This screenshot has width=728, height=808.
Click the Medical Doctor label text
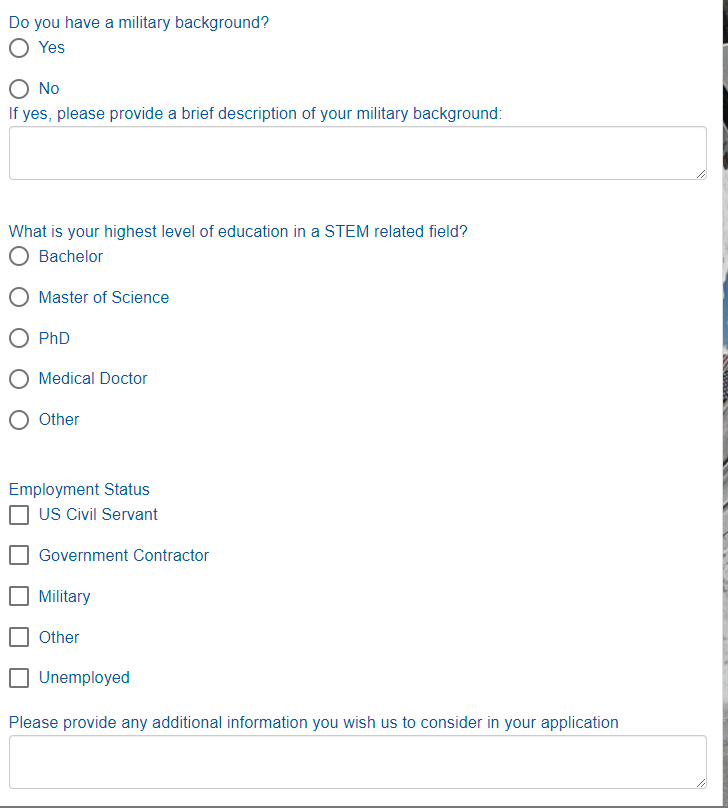[93, 379]
